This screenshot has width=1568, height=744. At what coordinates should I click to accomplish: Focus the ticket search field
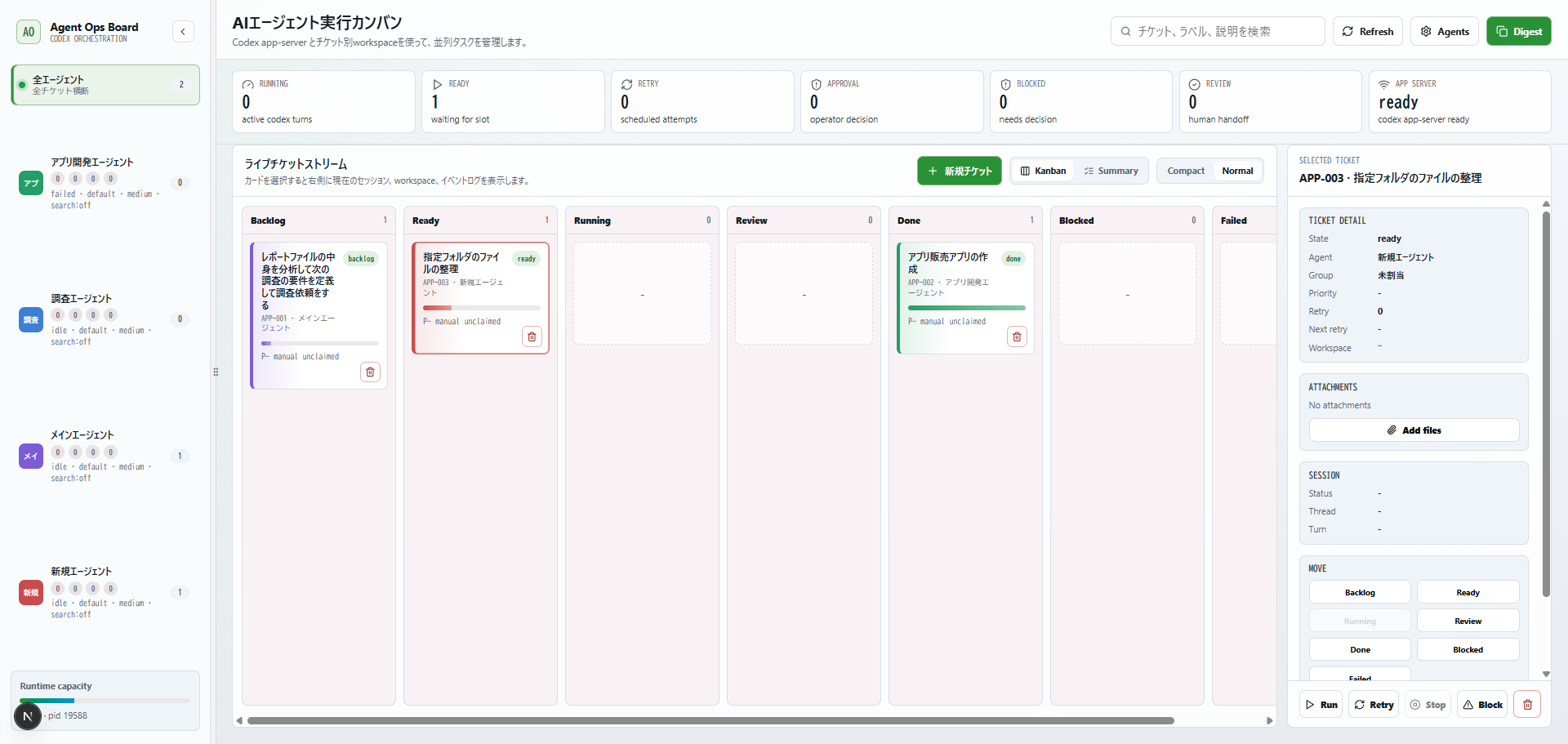1218,32
